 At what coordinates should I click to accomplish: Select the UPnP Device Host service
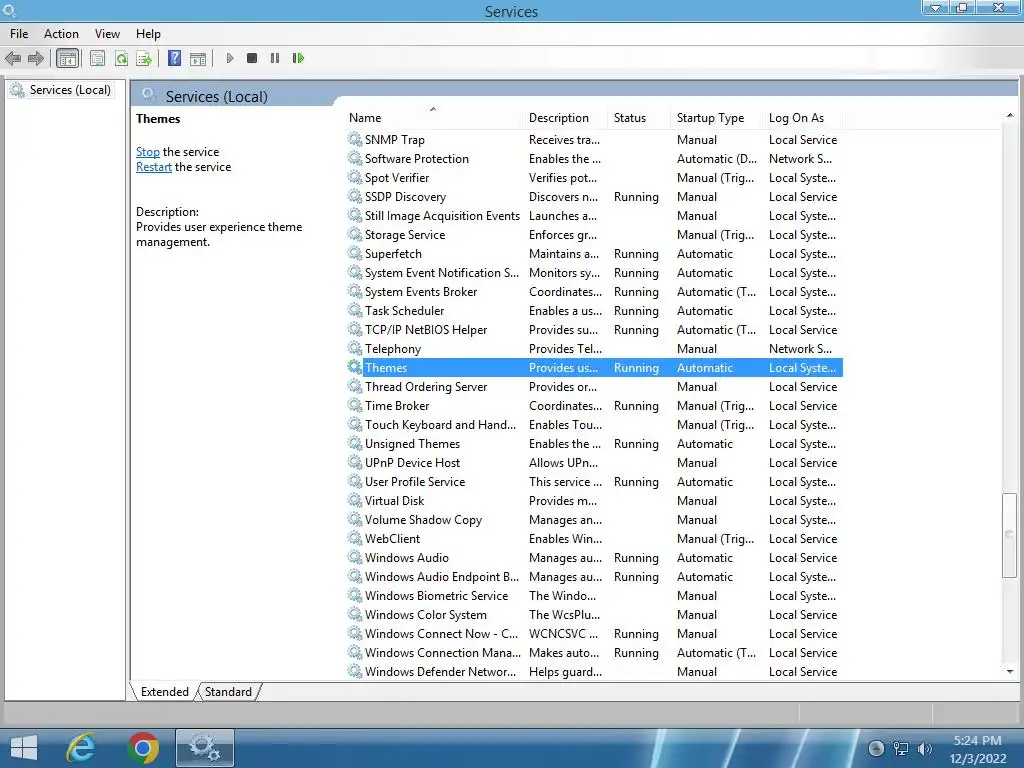(594, 462)
